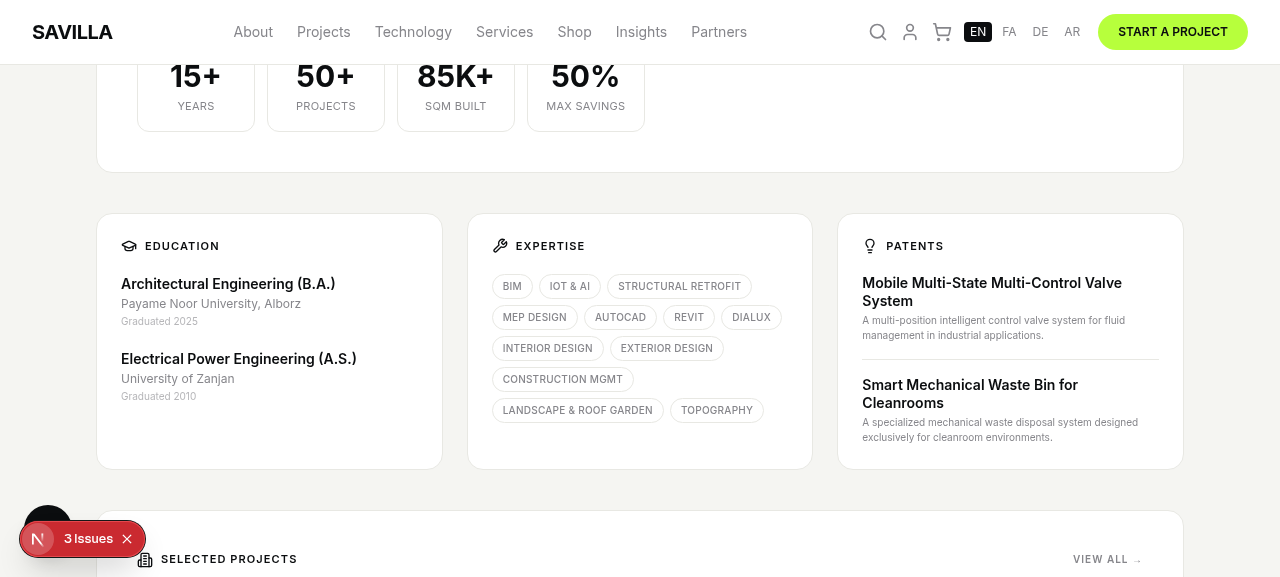Open the shopping cart icon

click(x=942, y=32)
